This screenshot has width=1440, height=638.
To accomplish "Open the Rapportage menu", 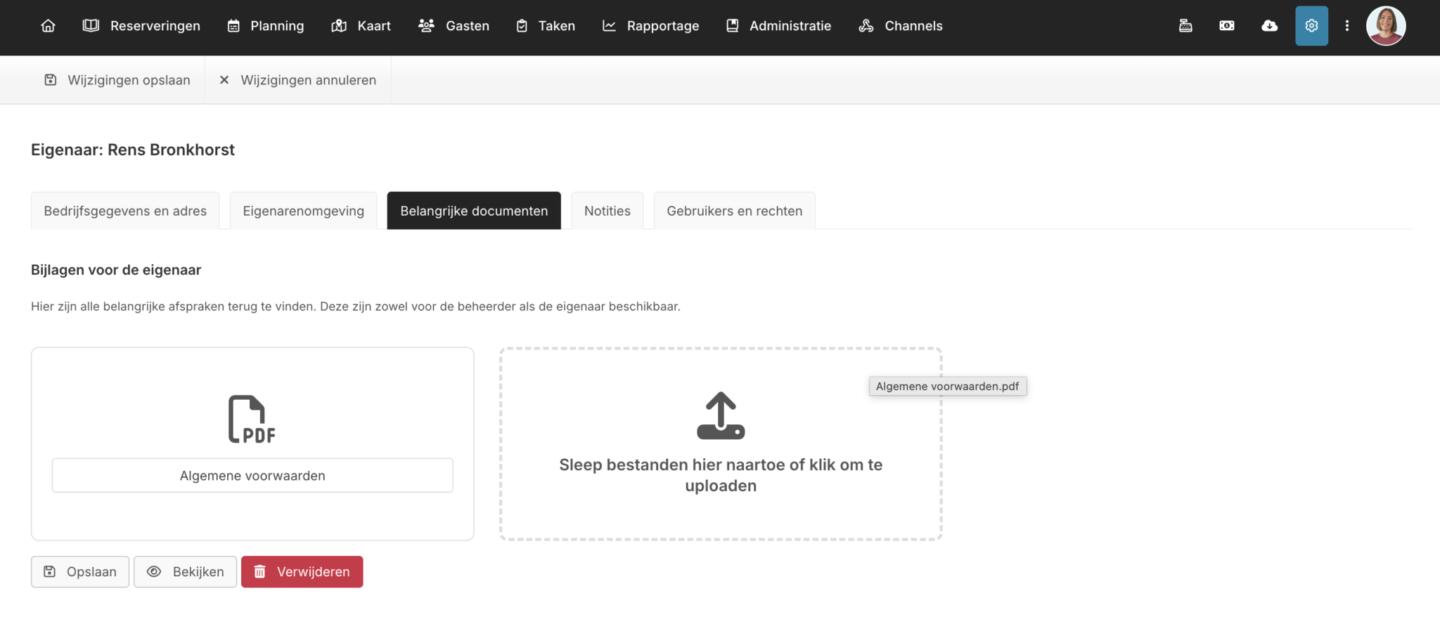I will coord(650,26).
